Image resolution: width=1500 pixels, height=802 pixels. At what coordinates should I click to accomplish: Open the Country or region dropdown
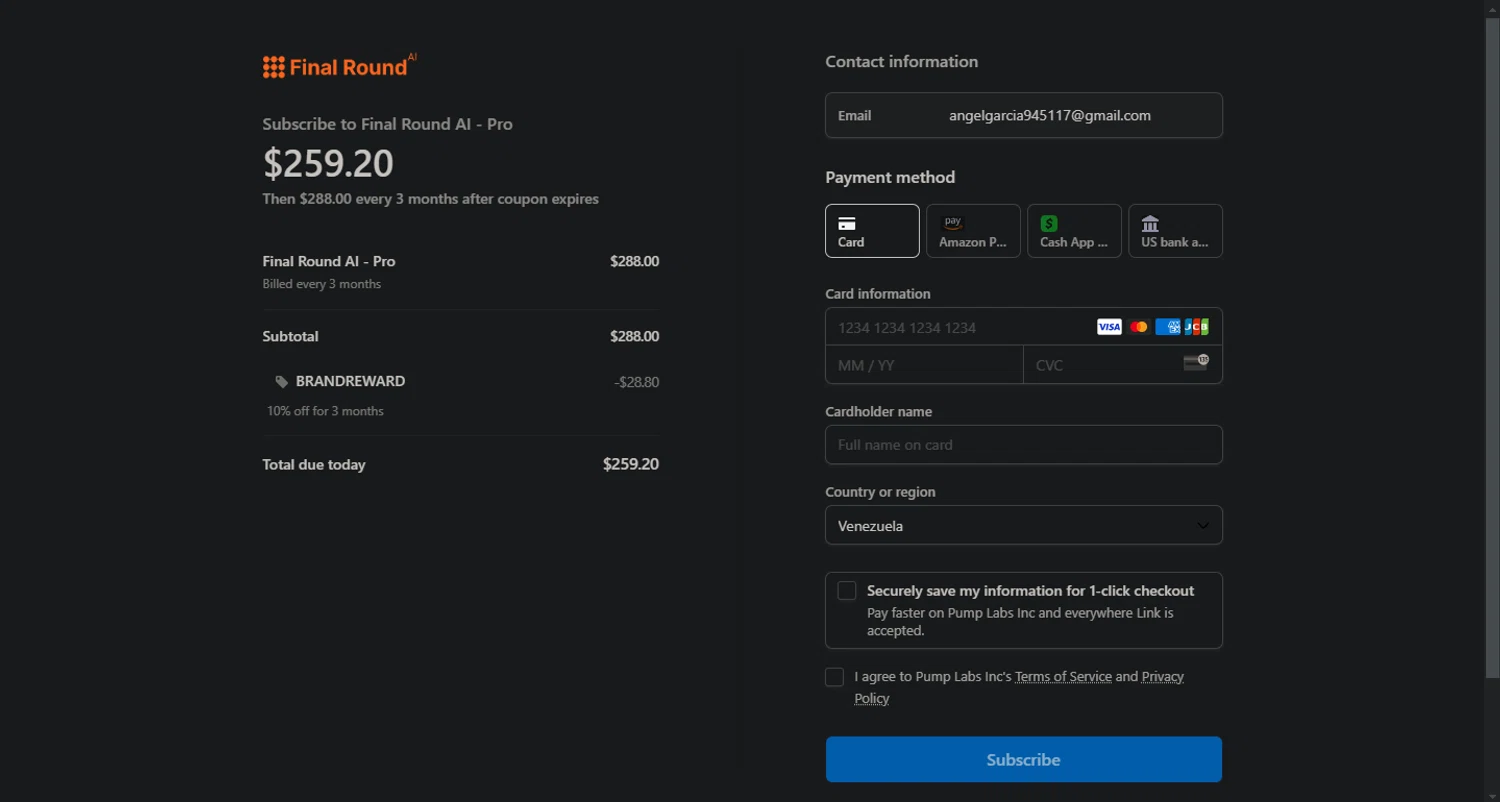(1023, 526)
